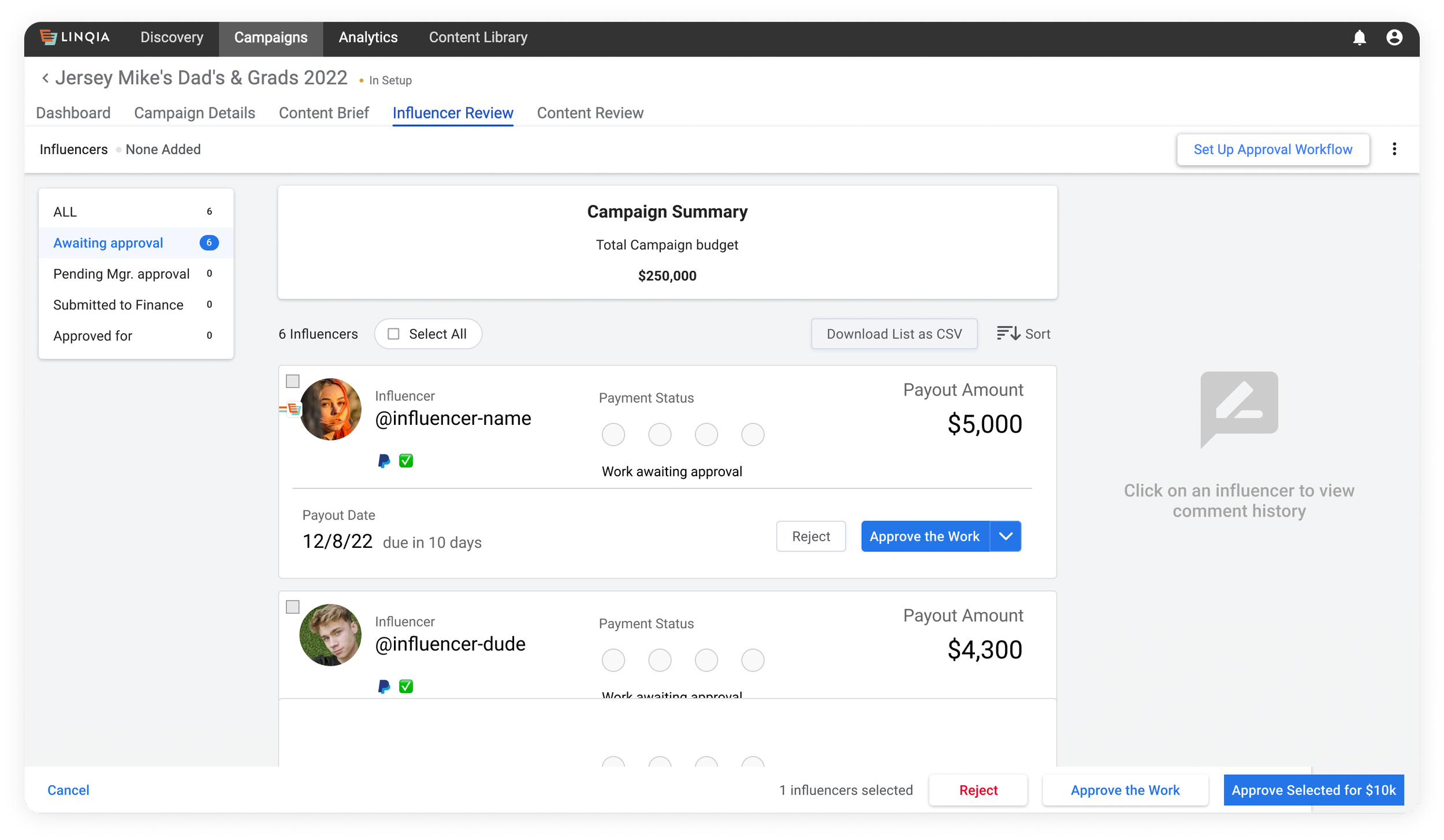Filter list by Pending Mgr. approval

click(121, 274)
